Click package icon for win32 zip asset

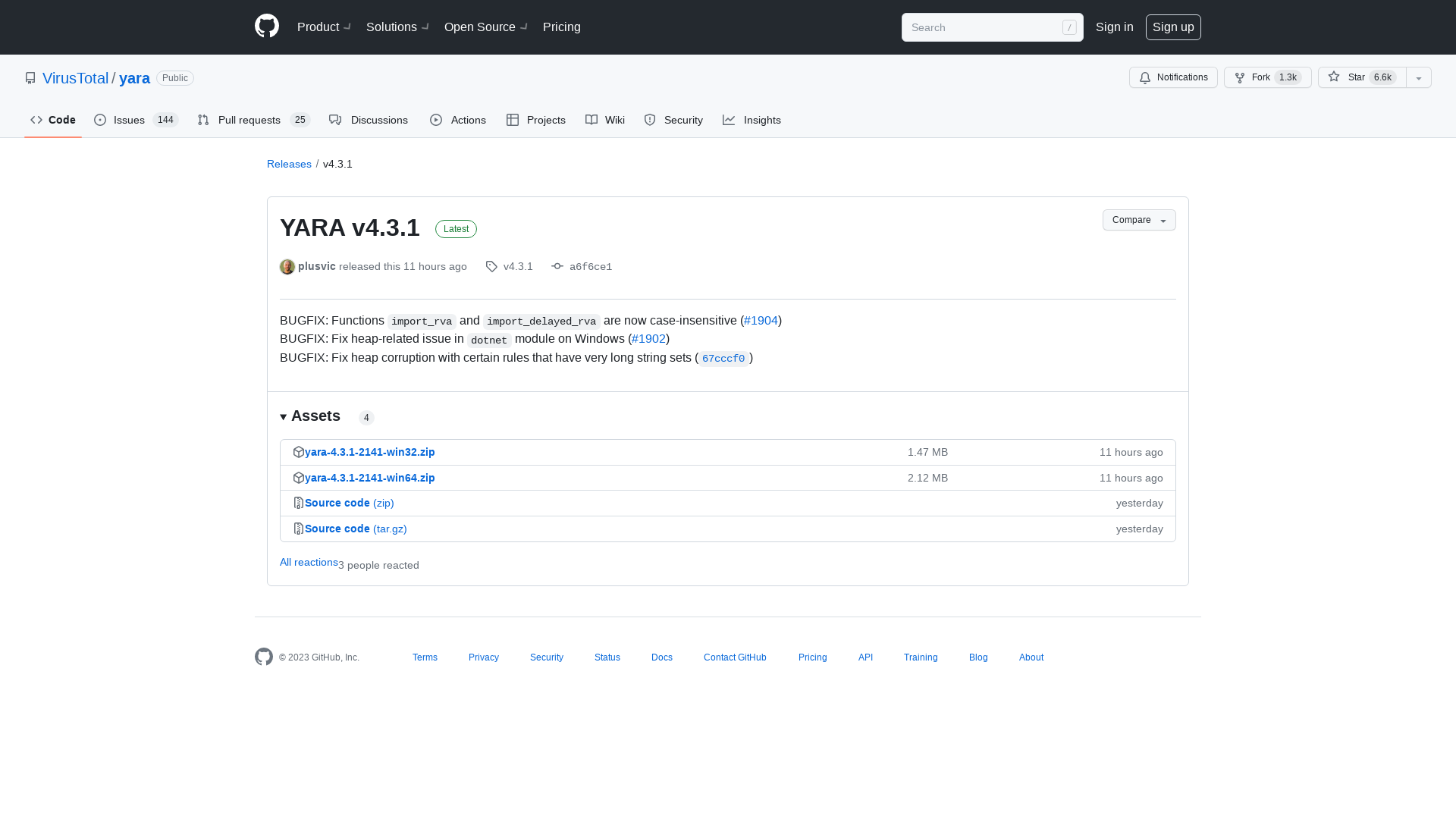[299, 452]
